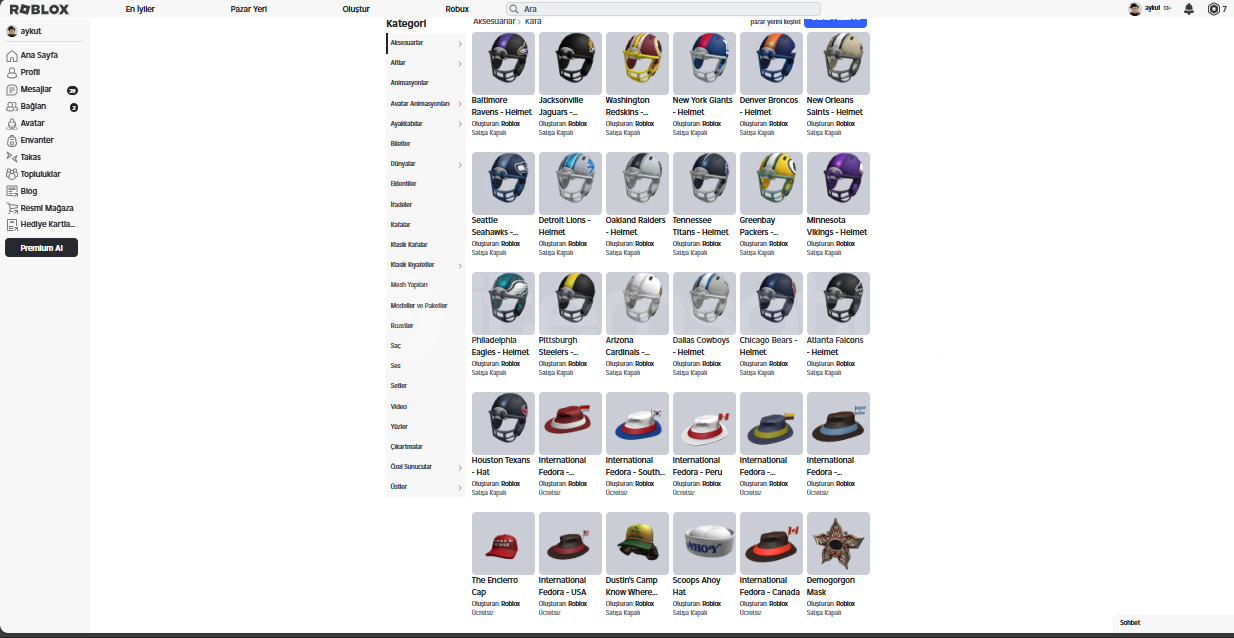Open Blog icon in sidebar

click(x=12, y=191)
